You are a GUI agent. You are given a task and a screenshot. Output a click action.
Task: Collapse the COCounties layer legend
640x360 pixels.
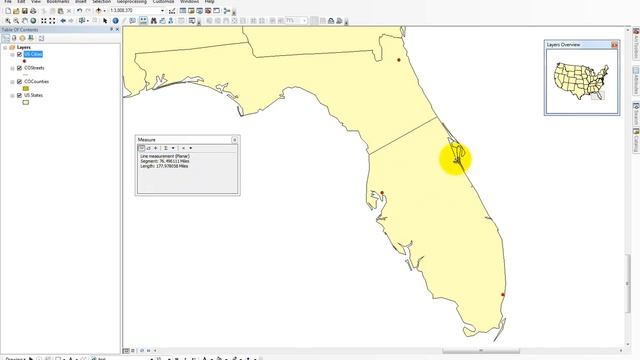pos(12,82)
